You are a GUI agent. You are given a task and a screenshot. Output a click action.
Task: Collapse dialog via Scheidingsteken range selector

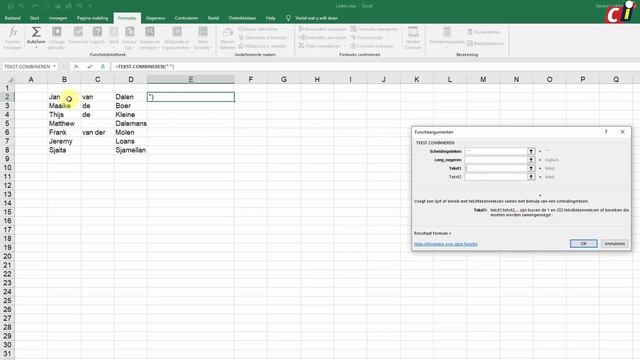pos(531,151)
